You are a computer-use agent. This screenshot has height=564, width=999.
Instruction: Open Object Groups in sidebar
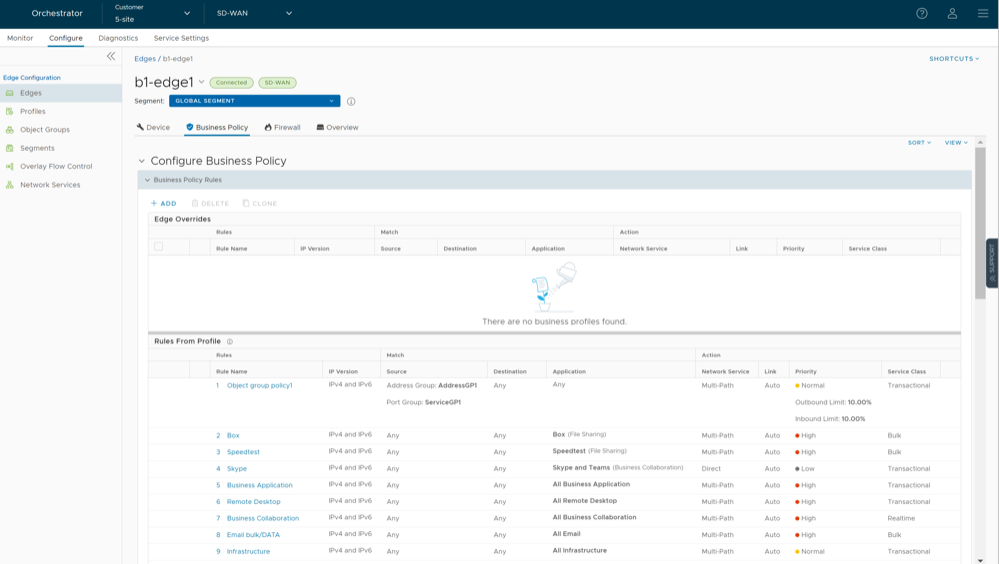coord(45,130)
